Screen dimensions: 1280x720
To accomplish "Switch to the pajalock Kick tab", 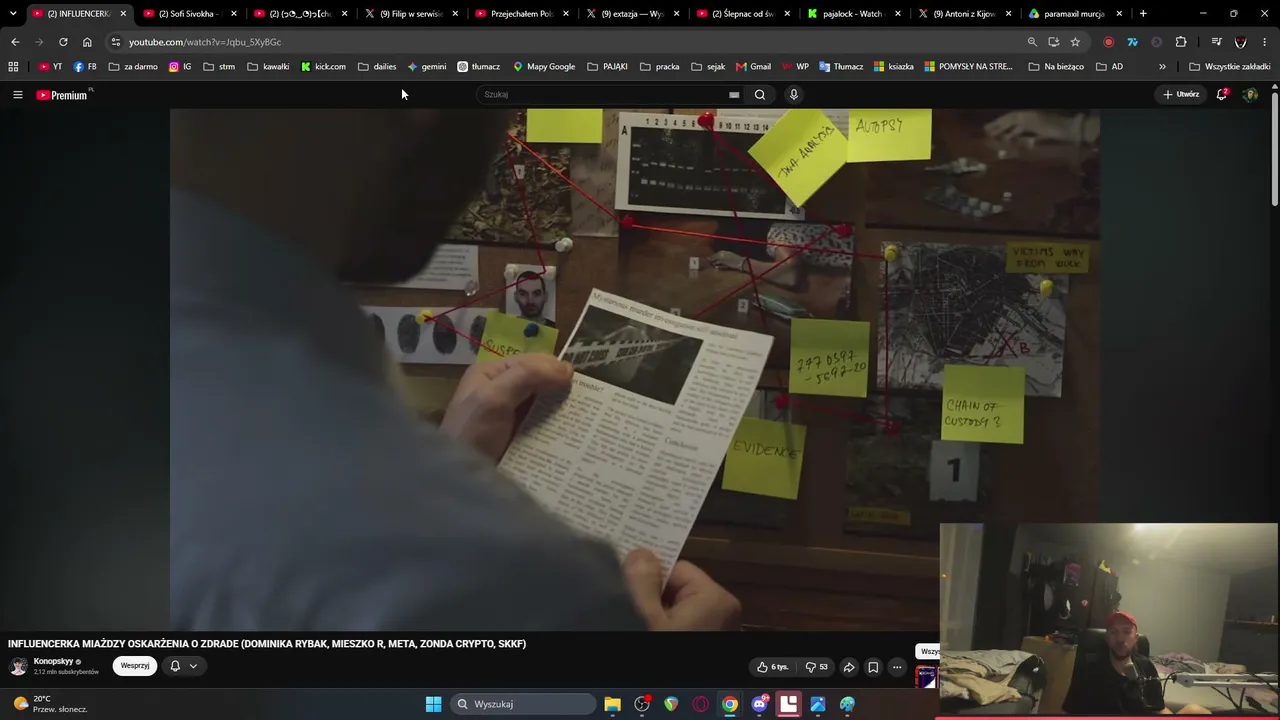I will [853, 14].
